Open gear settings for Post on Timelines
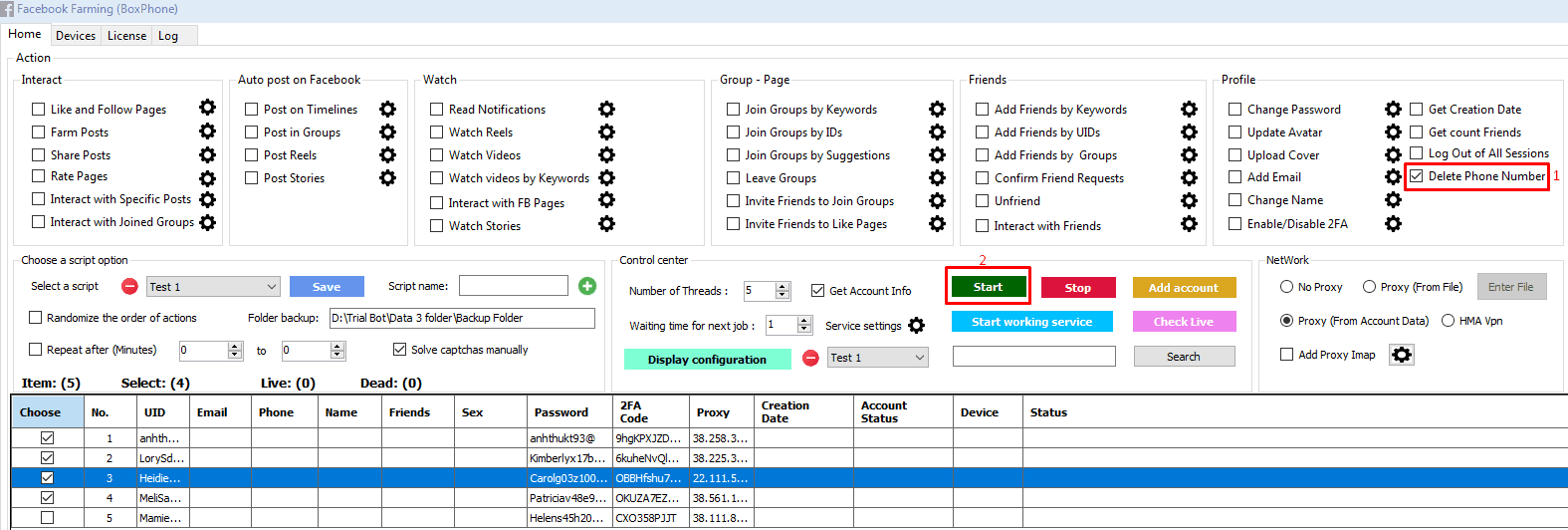 (387, 110)
